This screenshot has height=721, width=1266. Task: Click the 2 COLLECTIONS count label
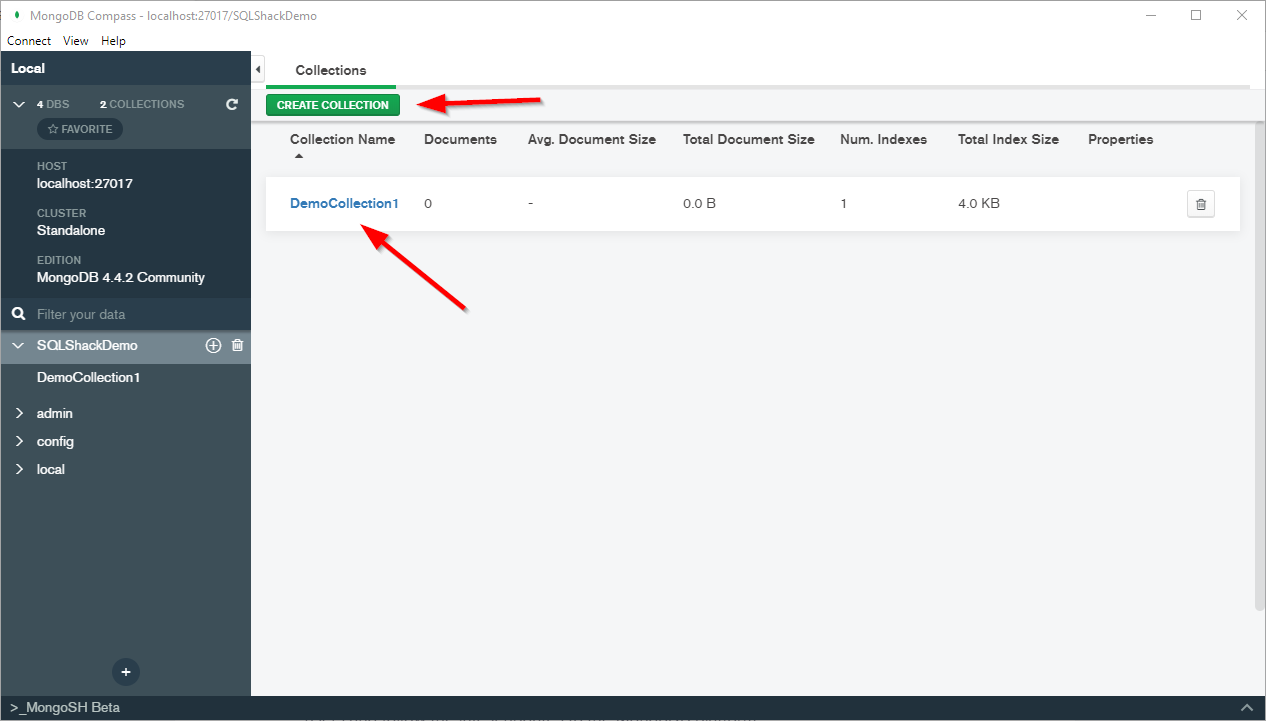tap(142, 104)
